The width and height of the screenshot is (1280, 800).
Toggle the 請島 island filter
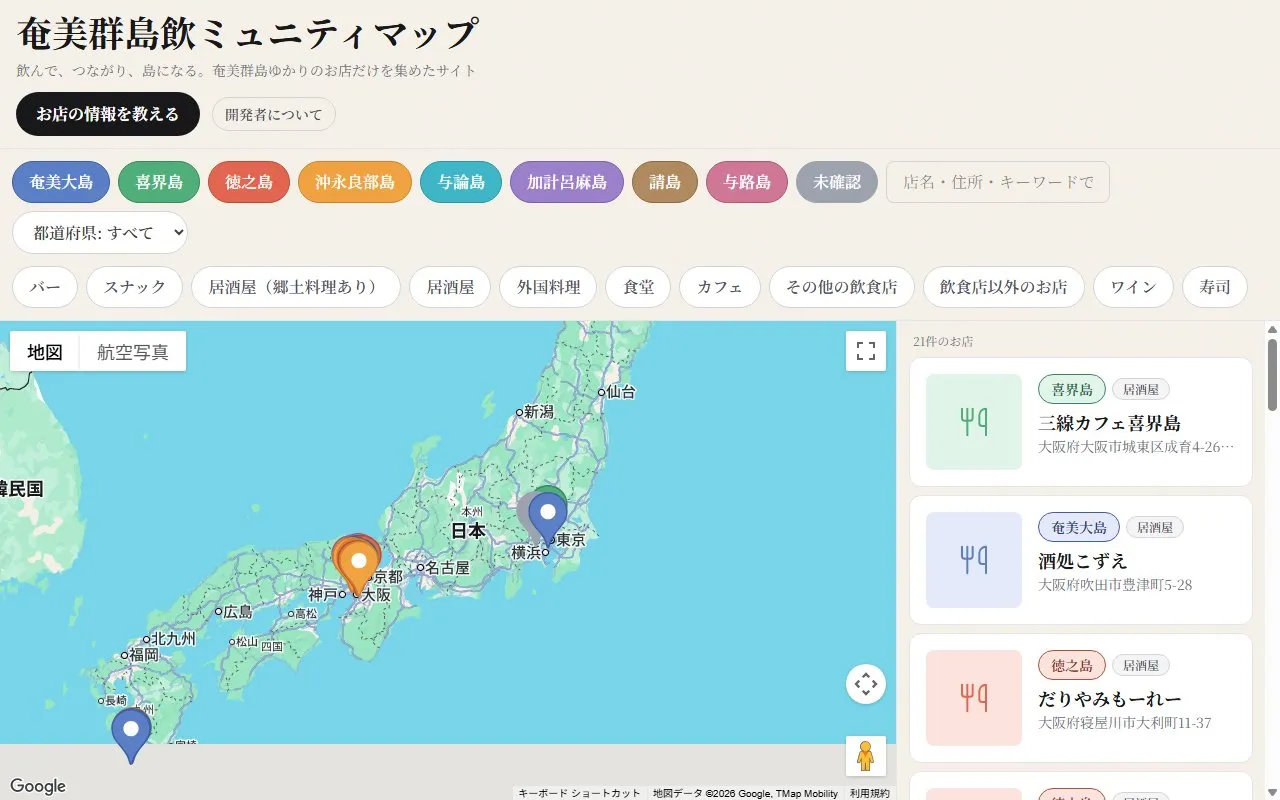click(665, 182)
